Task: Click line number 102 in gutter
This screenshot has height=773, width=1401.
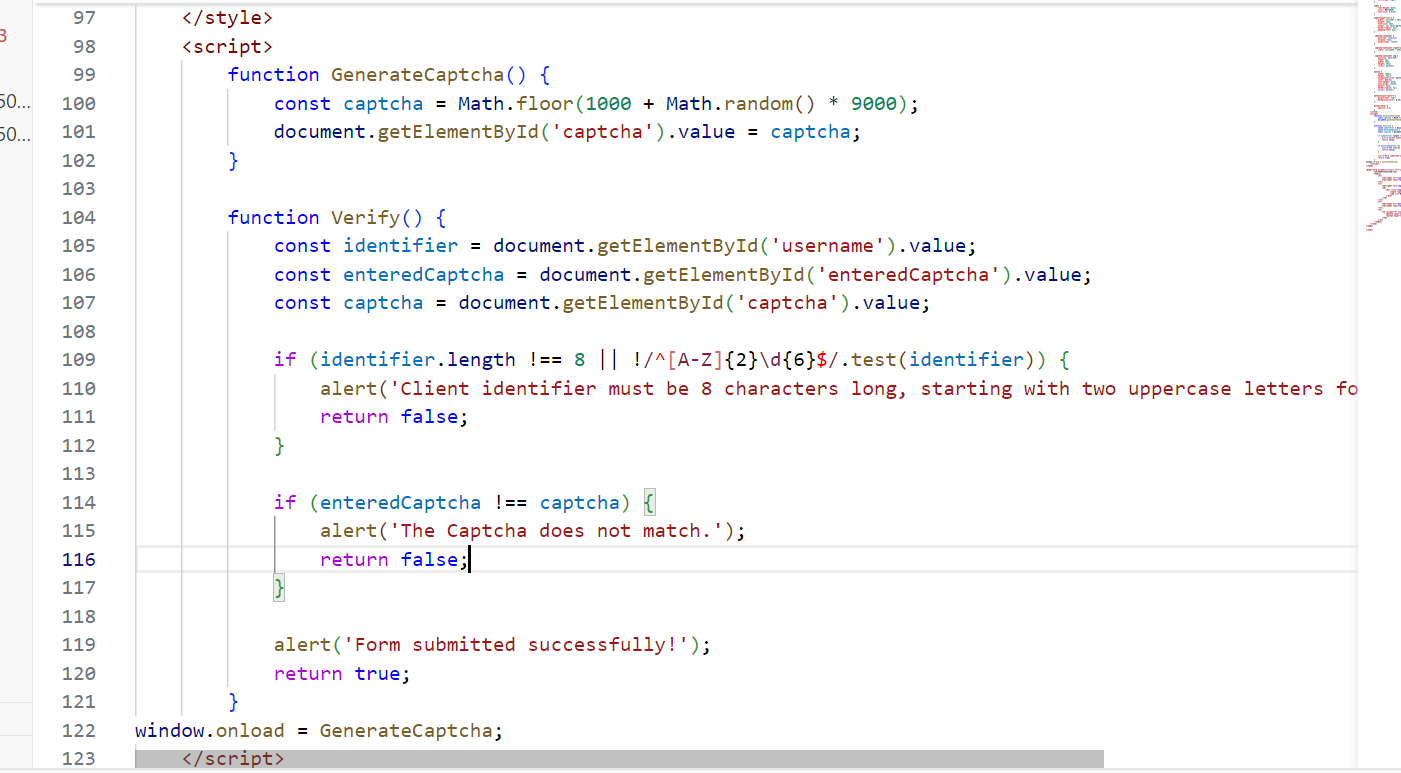Action: pos(79,160)
